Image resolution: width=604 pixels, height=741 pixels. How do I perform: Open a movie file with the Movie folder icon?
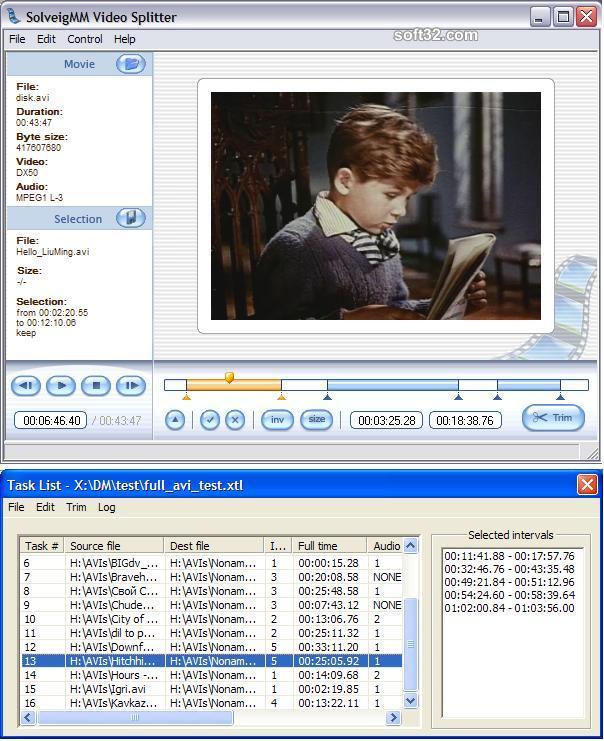click(130, 64)
